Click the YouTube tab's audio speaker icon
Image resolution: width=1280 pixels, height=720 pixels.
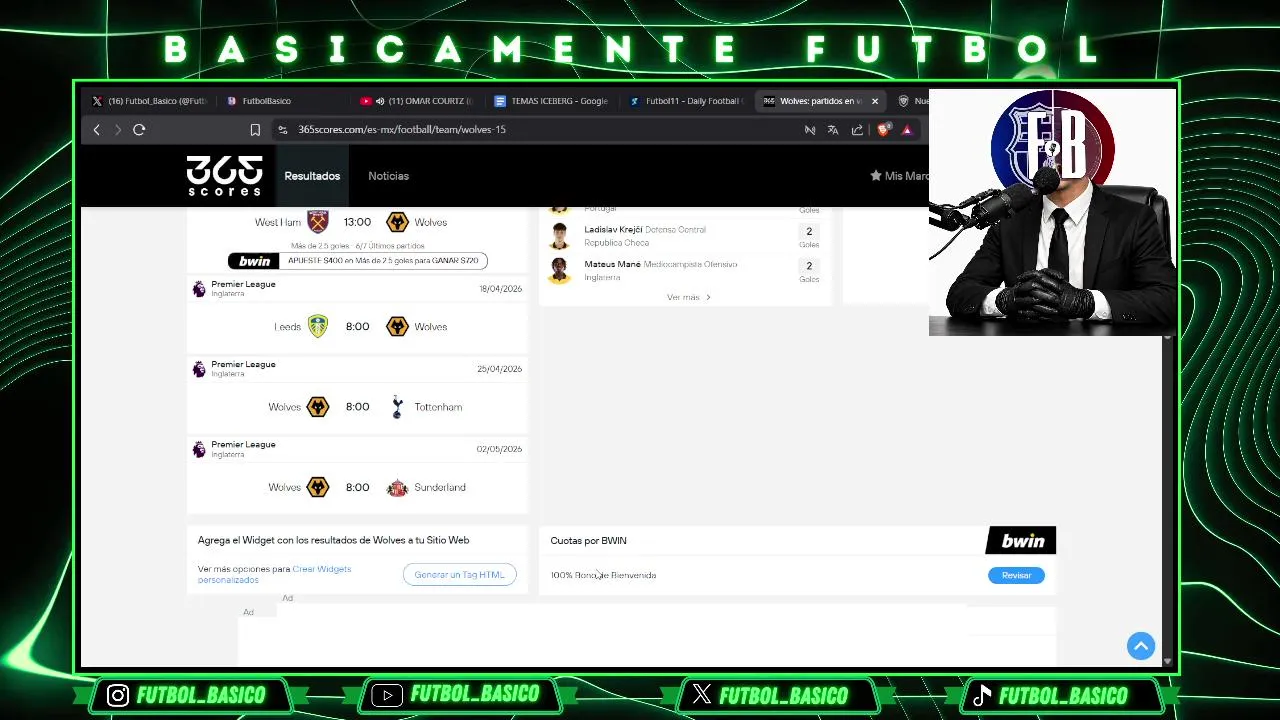pos(380,101)
